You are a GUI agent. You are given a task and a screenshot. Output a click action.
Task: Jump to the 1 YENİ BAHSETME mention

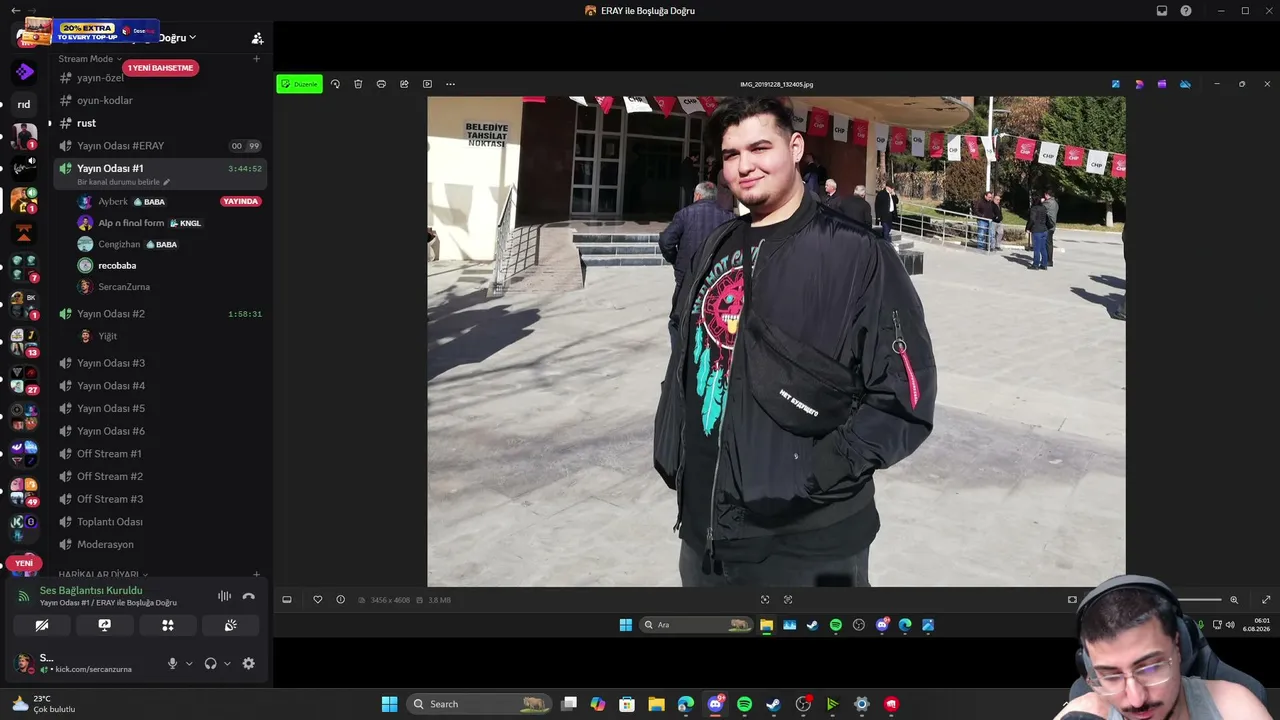tap(160, 68)
